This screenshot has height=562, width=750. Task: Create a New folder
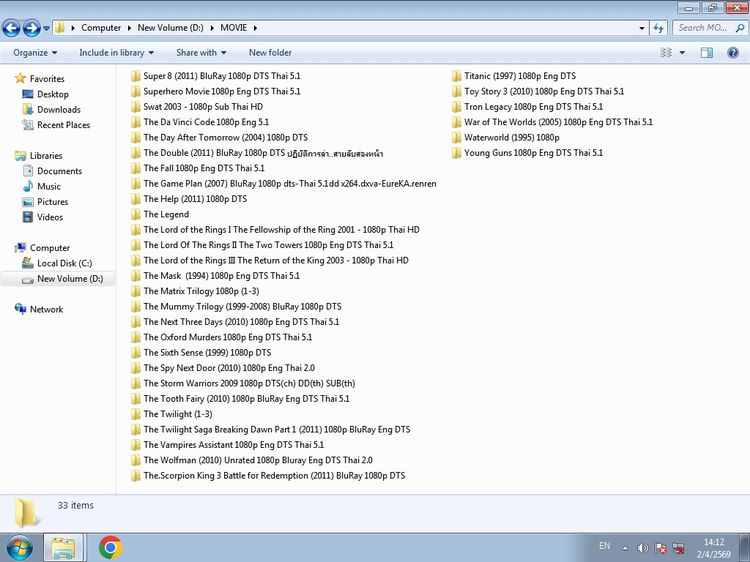pyautogui.click(x=270, y=53)
